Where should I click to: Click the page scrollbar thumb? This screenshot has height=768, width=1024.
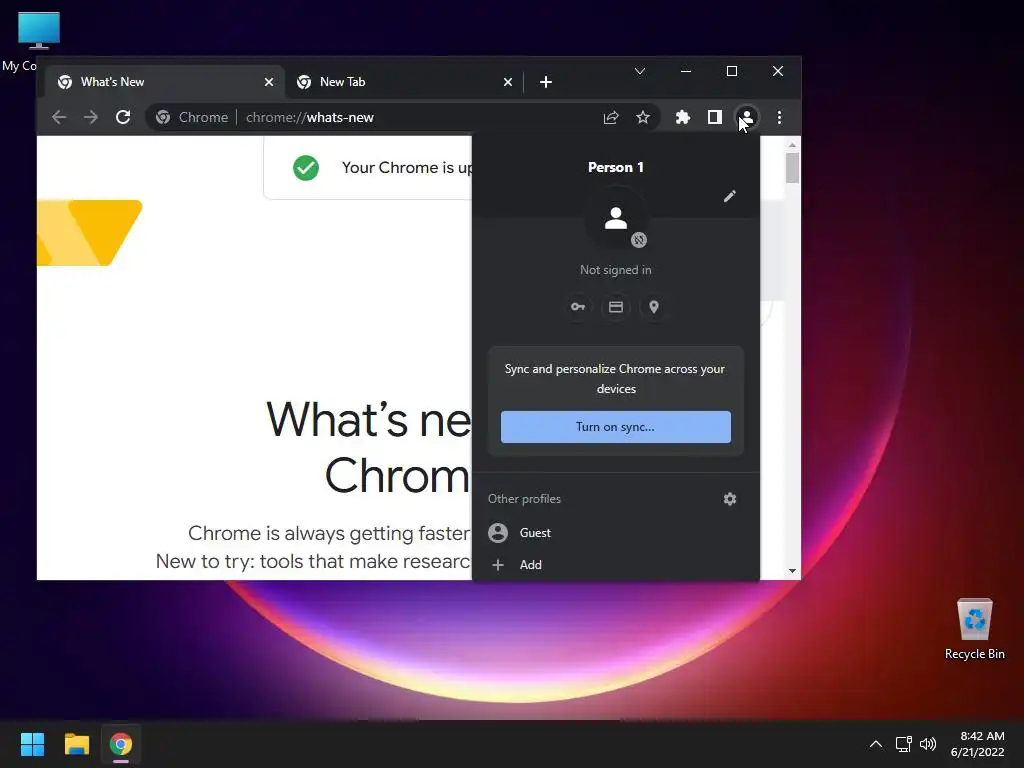tap(792, 167)
